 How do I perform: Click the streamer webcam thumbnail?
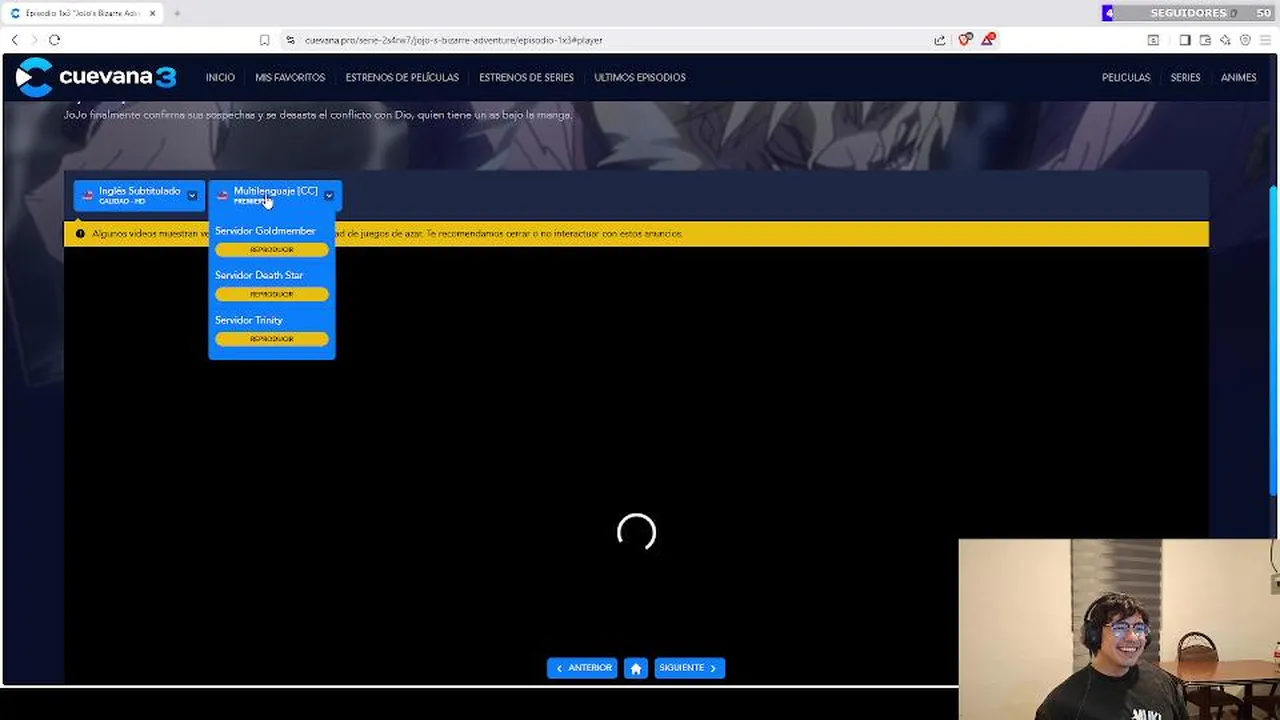1119,630
